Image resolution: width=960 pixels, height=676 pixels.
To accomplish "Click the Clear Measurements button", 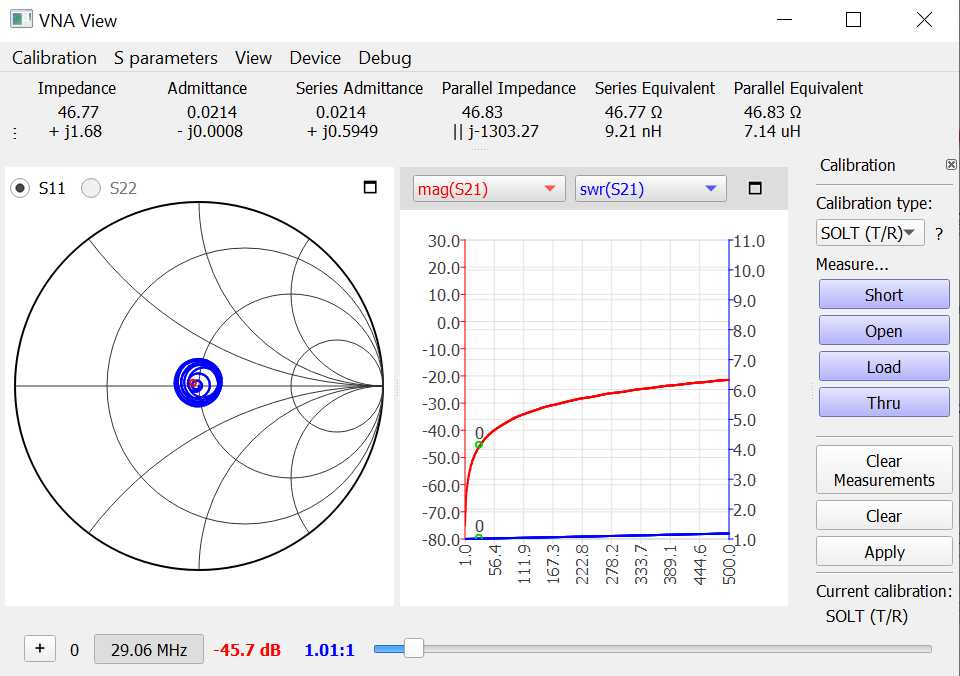I will click(x=884, y=470).
